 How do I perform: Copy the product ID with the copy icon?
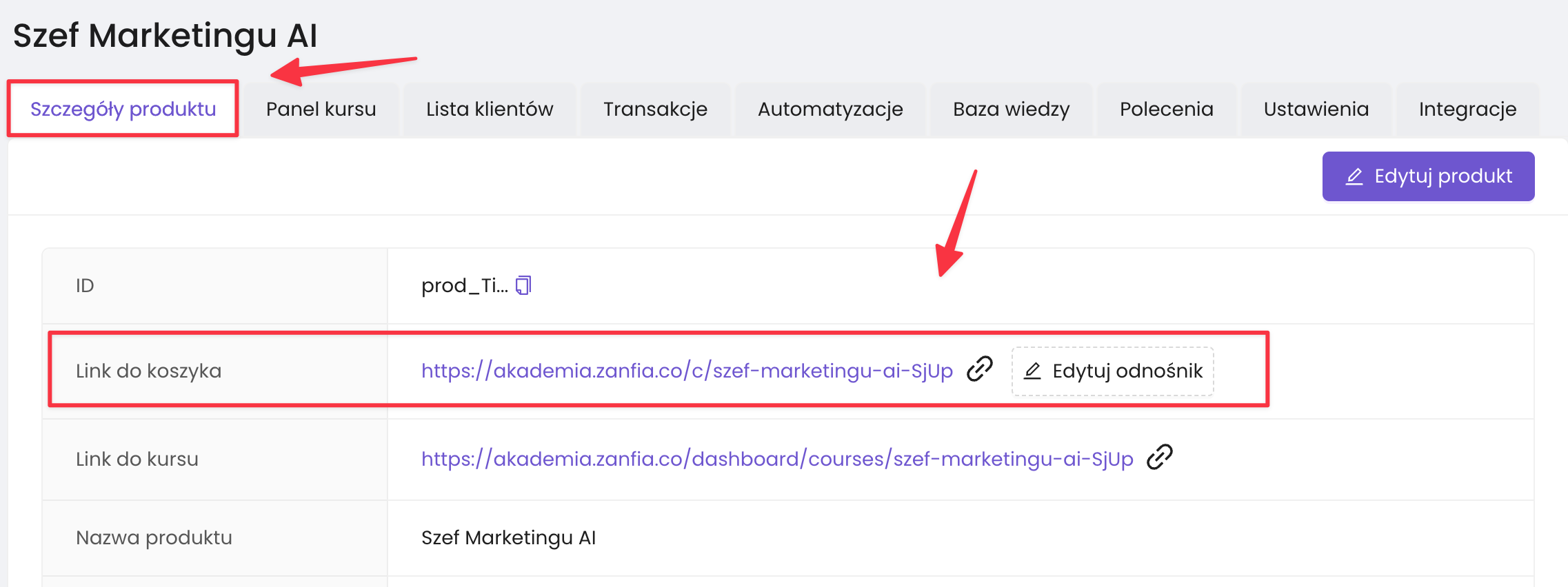point(524,285)
